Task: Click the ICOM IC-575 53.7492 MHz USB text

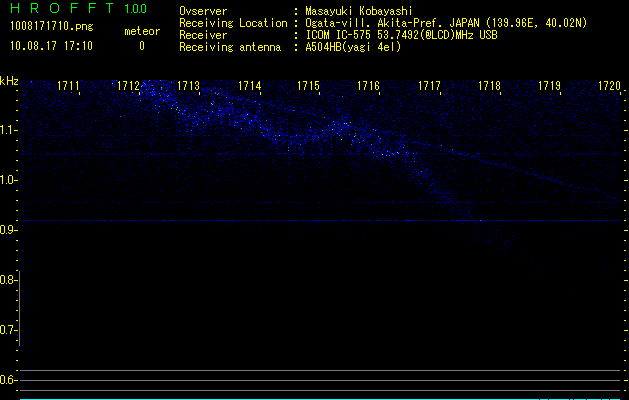Action: click(x=401, y=35)
